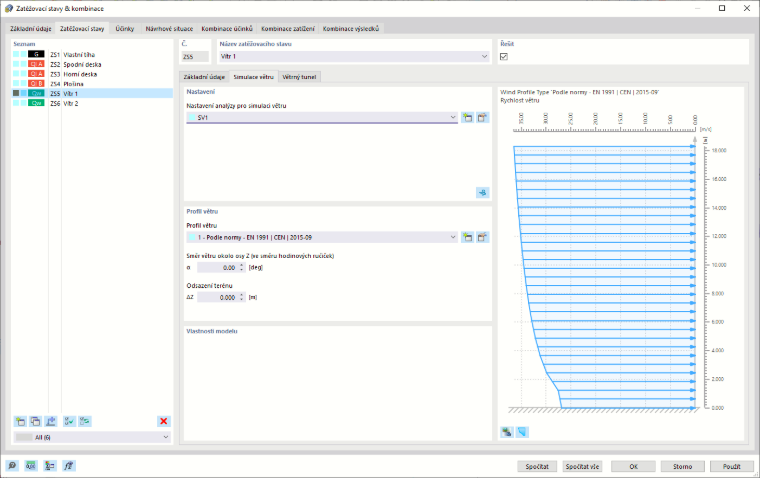Select ZS3 Horní deska load case
This screenshot has height=478, width=760.
92,74
